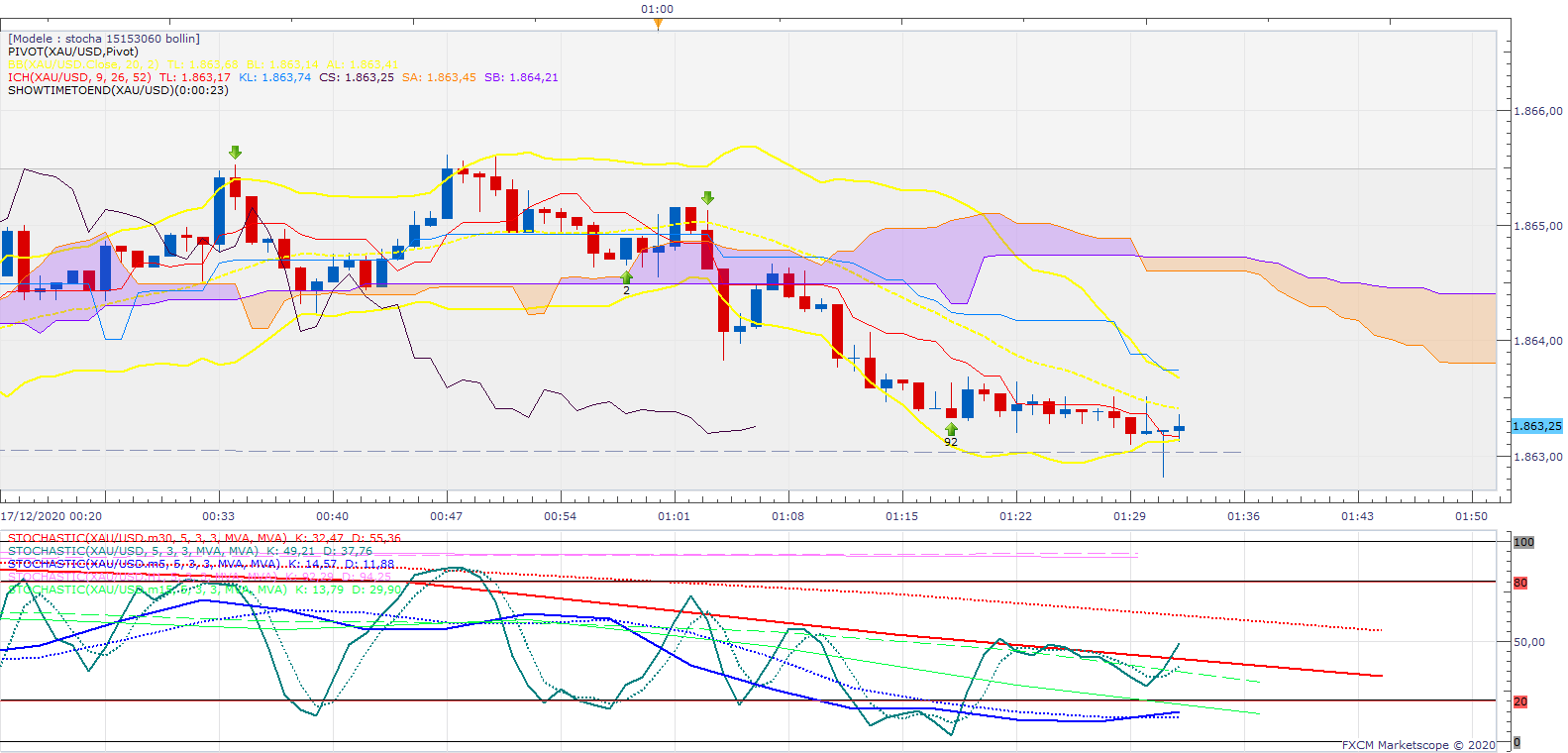1568x753 pixels.
Task: Click the stochastic level tag 0
Action: point(1516,742)
